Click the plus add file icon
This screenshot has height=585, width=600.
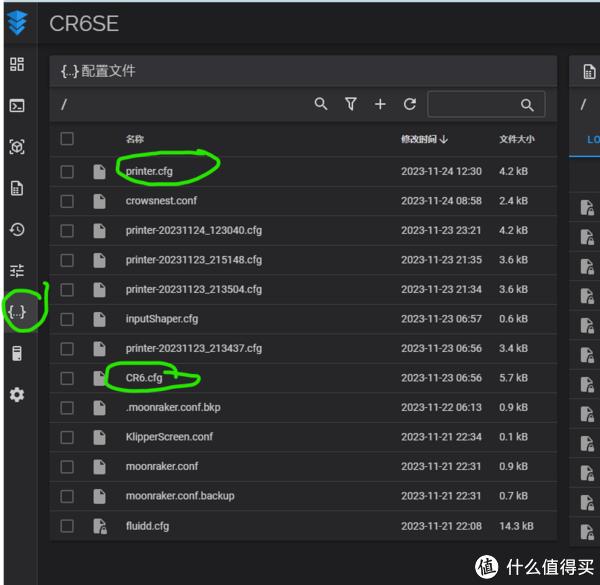coord(380,104)
